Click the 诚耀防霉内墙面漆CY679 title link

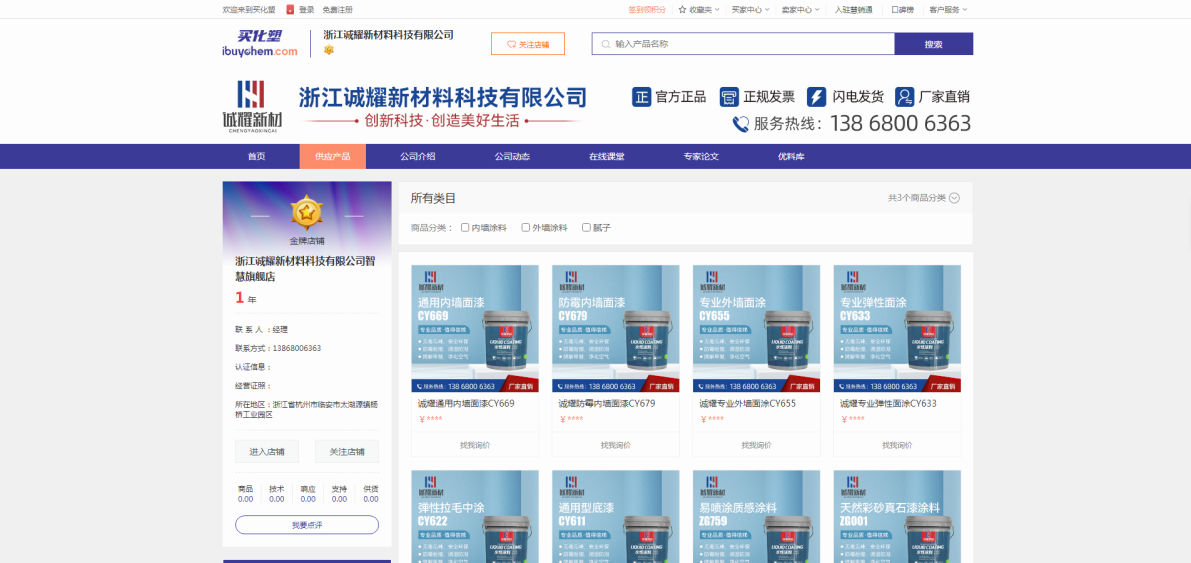pyautogui.click(x=607, y=403)
